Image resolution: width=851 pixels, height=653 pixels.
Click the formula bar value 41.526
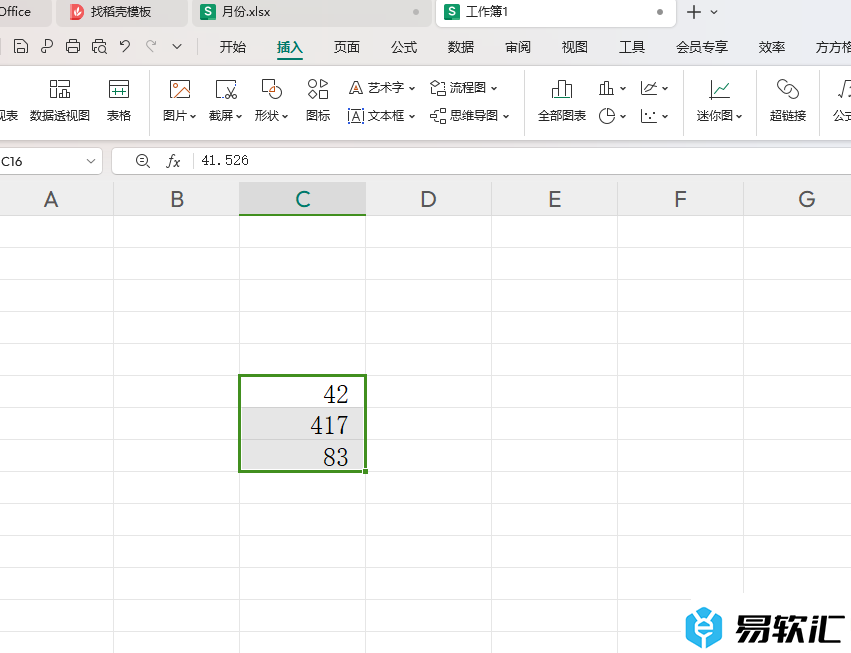(x=225, y=161)
